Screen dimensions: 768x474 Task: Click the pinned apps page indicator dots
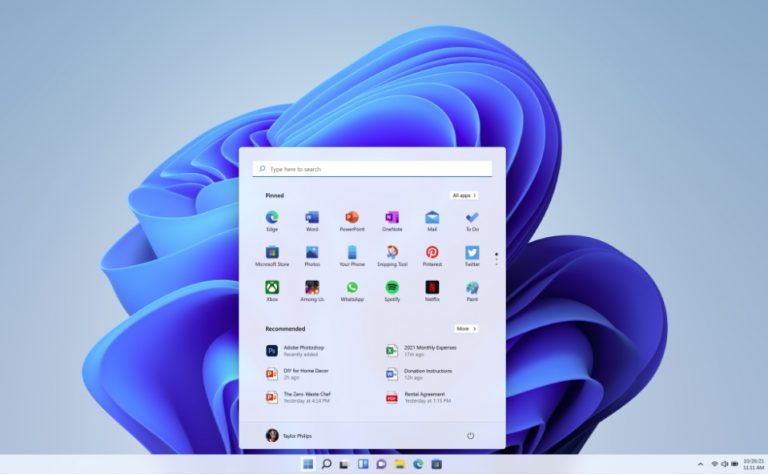click(496, 258)
